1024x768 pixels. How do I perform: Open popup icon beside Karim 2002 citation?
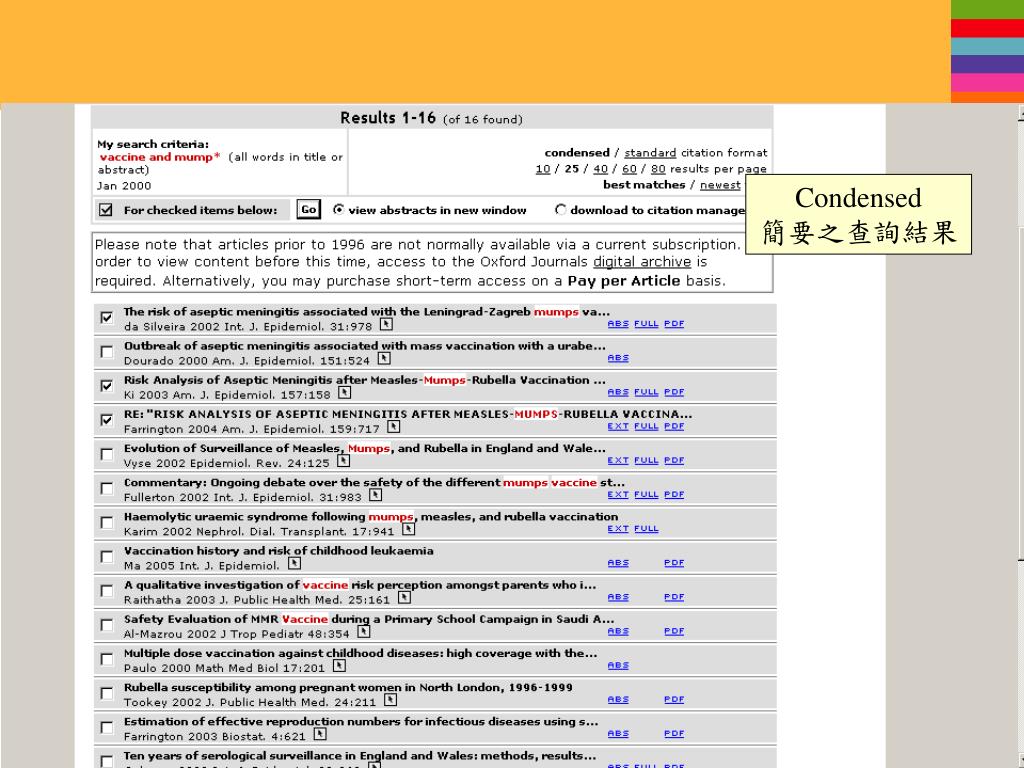tap(408, 529)
